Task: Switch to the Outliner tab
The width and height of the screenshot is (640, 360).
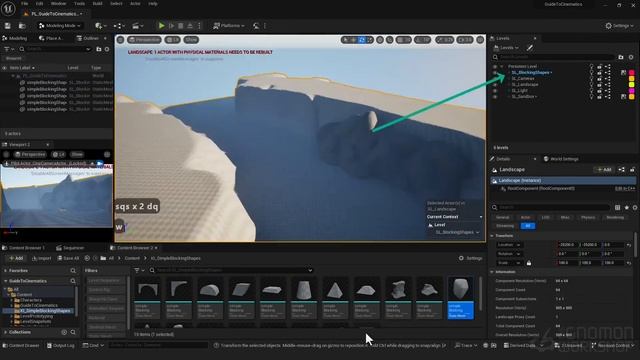Action: click(x=88, y=38)
